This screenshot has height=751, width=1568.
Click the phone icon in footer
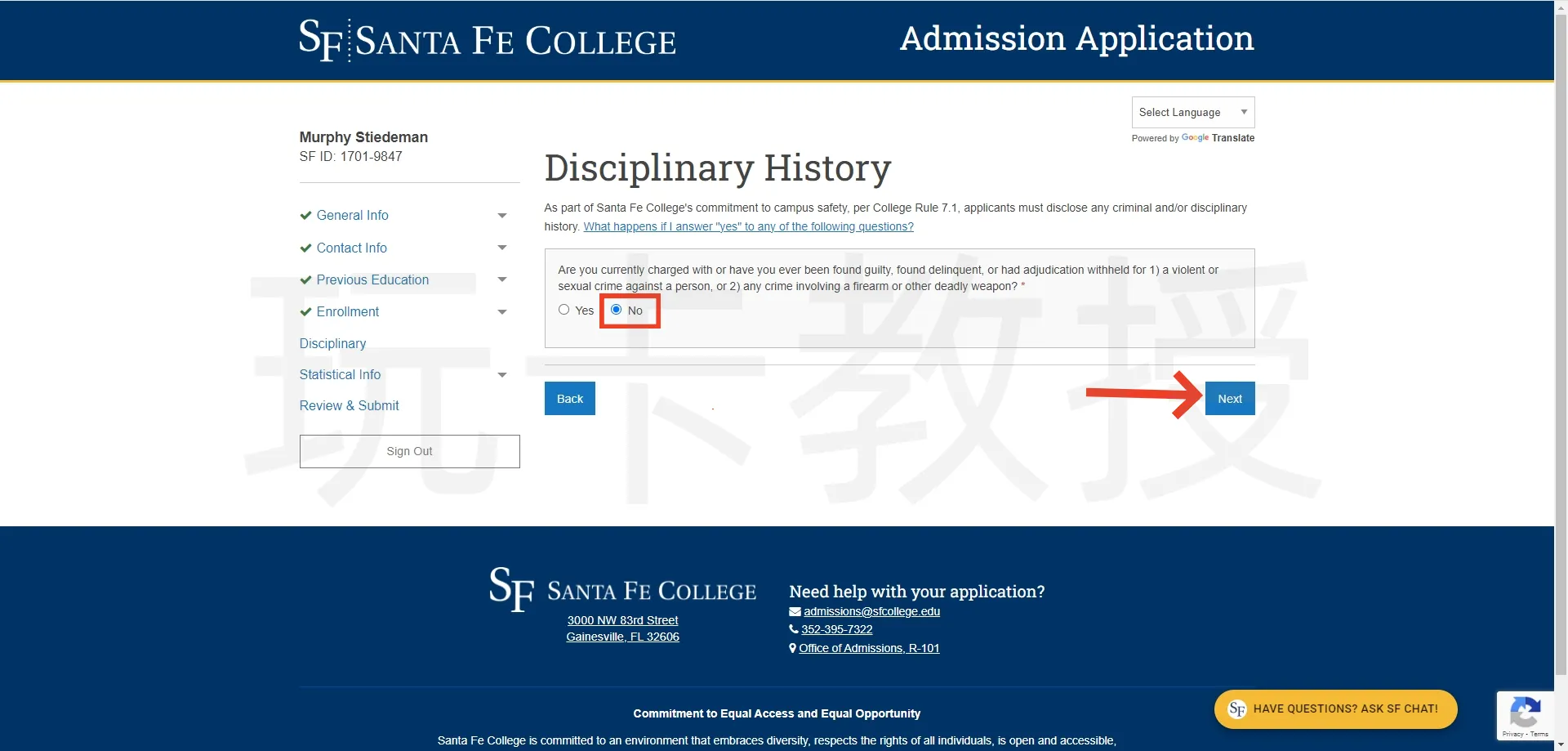(x=794, y=630)
